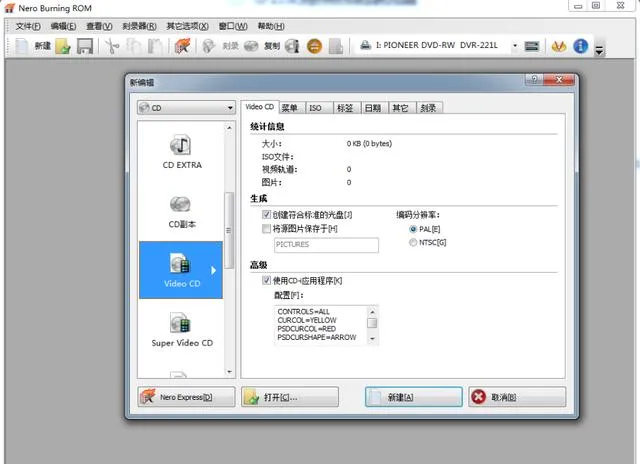Click the Save floppy disk icon
The height and width of the screenshot is (464, 640).
(x=85, y=46)
